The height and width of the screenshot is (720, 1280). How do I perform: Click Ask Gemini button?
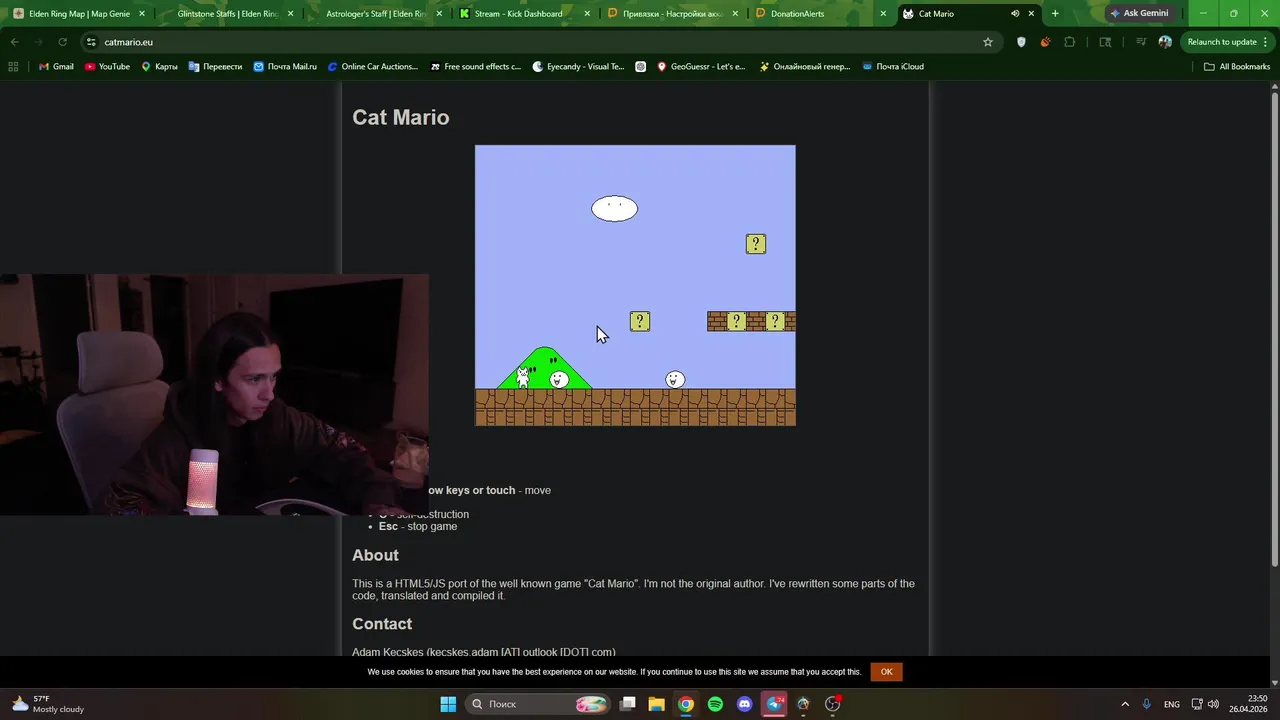1139,14
